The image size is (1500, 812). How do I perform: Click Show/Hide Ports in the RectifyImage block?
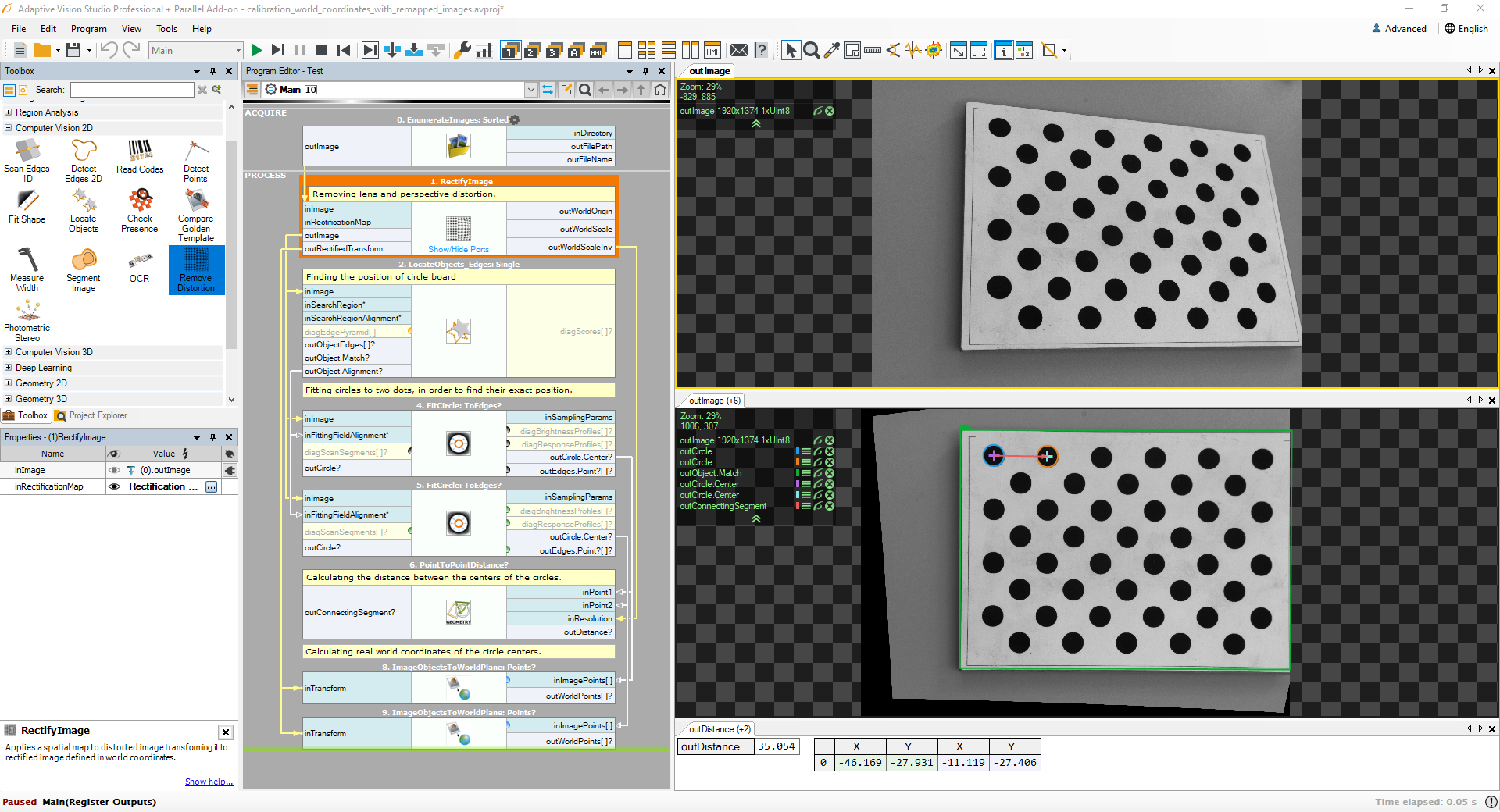coord(458,250)
